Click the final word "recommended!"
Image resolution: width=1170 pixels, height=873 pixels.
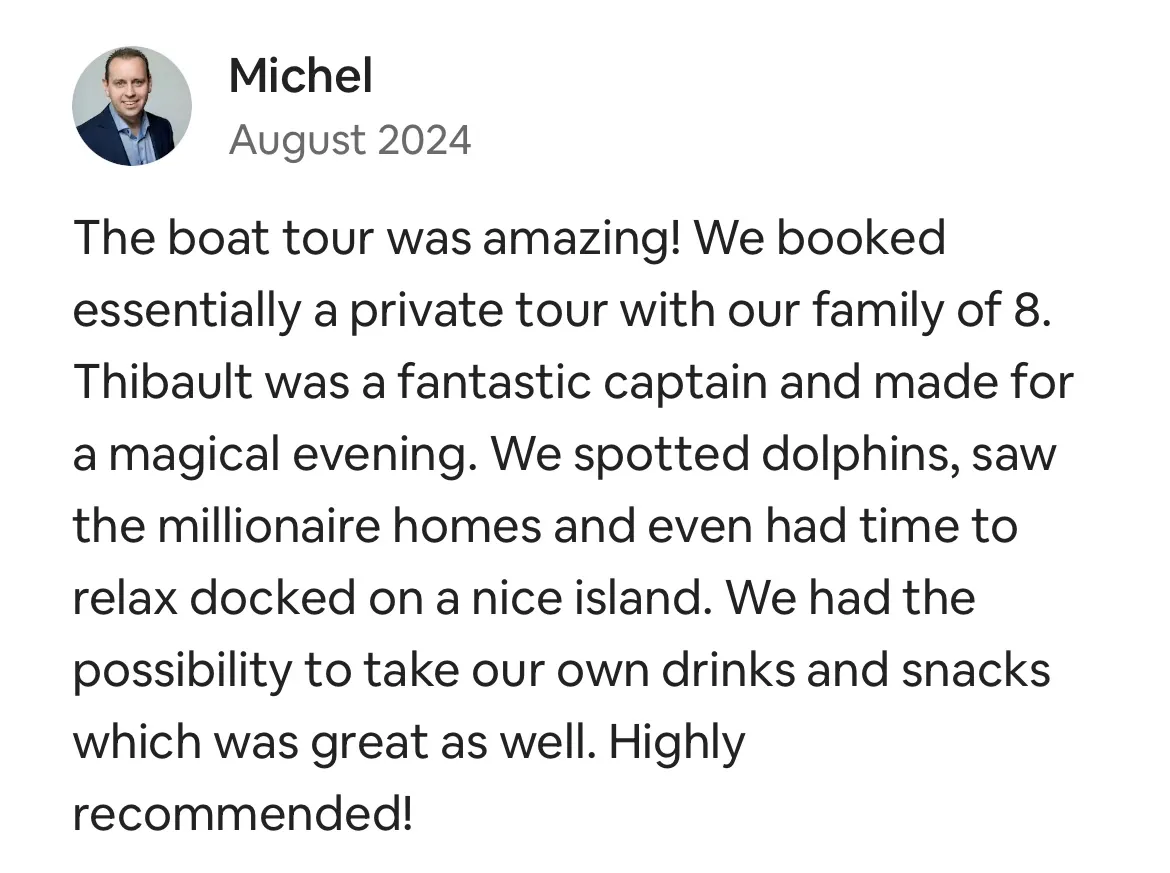[242, 814]
